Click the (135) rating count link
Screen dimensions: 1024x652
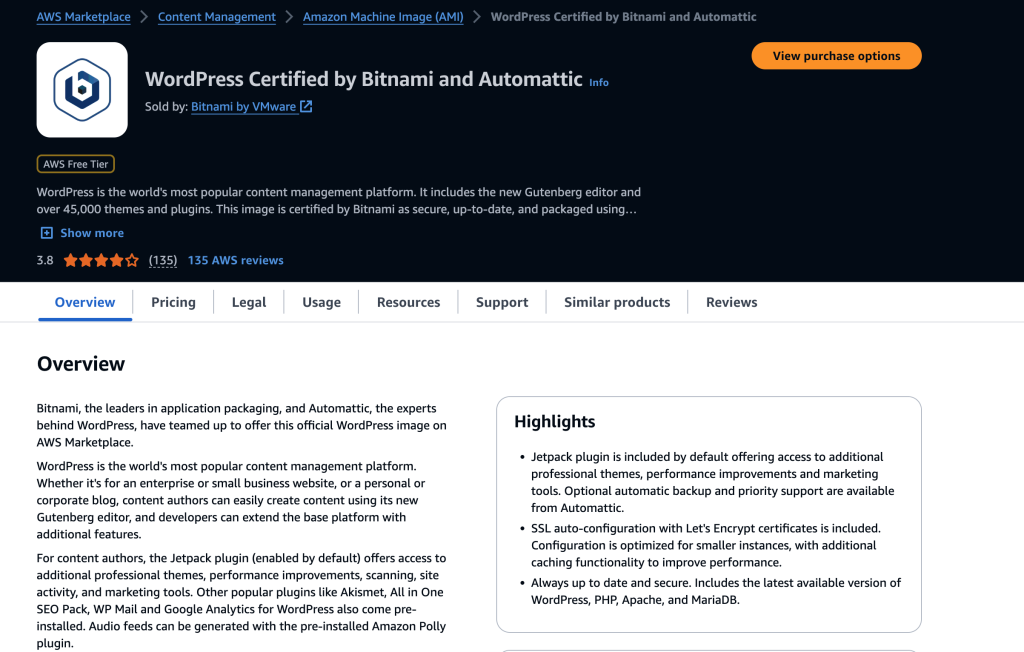coord(163,259)
